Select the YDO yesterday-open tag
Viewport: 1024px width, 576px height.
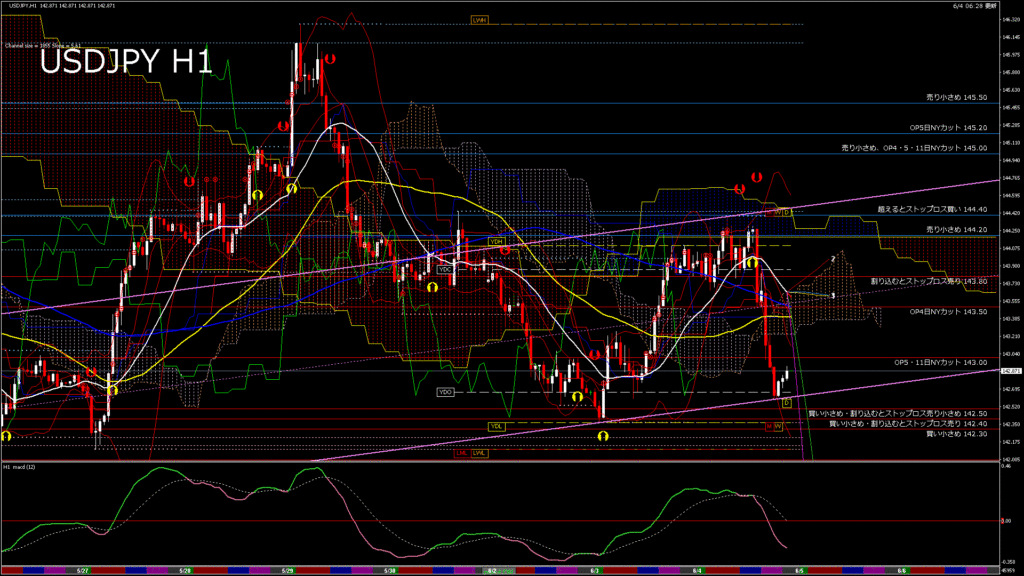[445, 392]
